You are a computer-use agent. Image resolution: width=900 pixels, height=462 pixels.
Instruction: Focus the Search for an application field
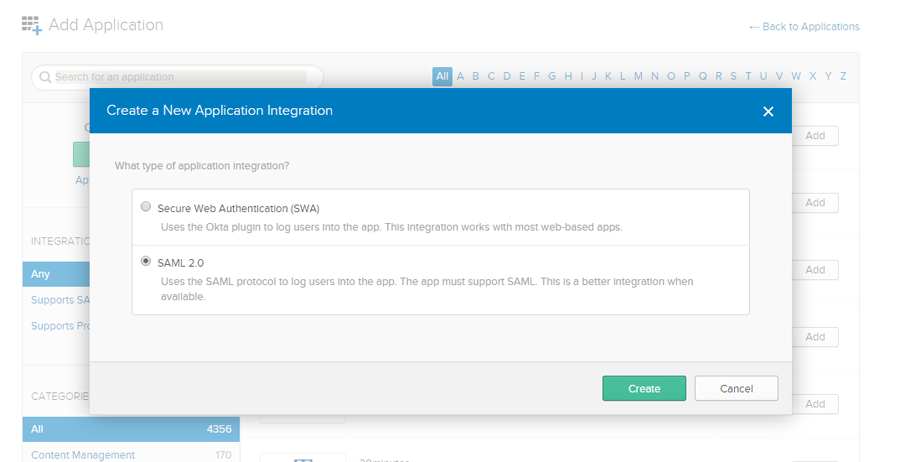[x=178, y=77]
